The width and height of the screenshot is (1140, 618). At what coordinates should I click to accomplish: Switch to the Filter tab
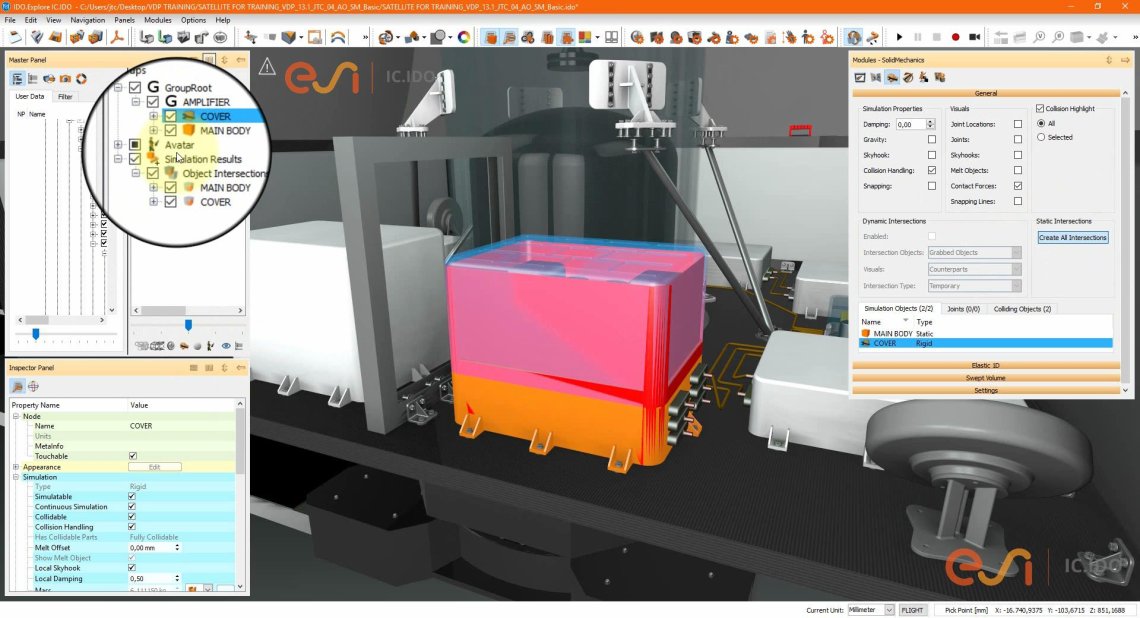65,97
